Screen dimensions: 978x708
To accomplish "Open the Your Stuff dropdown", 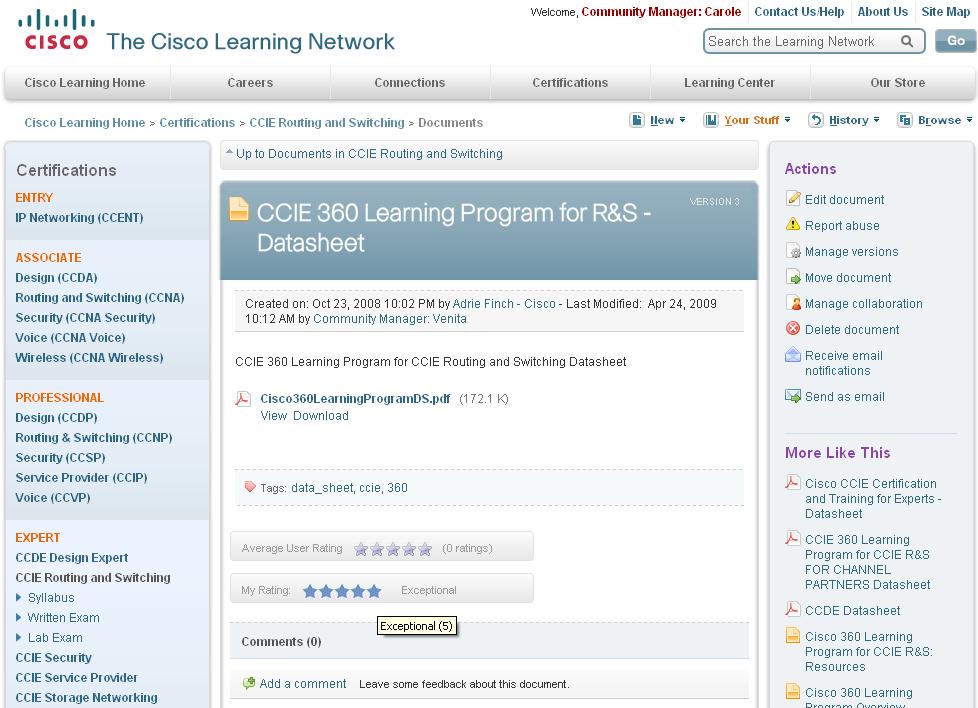I will click(x=747, y=120).
